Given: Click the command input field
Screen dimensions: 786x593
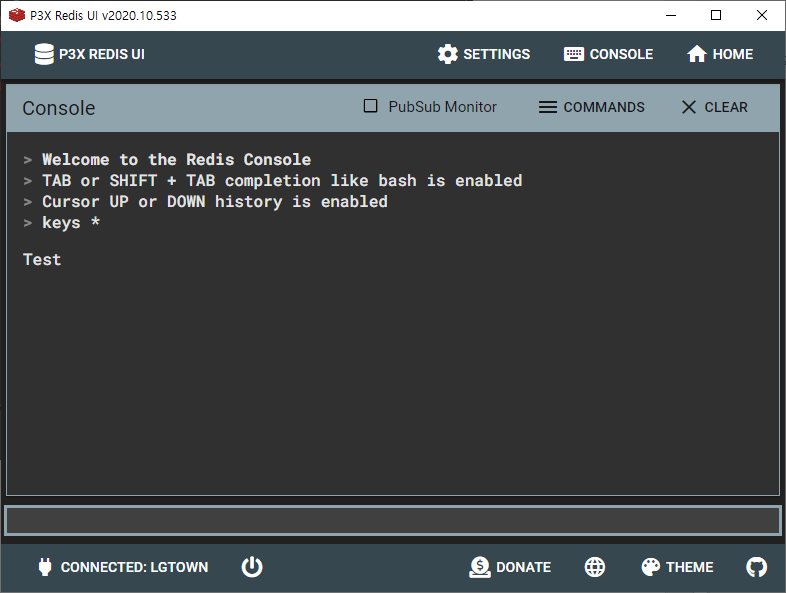Looking at the screenshot, I should (x=393, y=520).
